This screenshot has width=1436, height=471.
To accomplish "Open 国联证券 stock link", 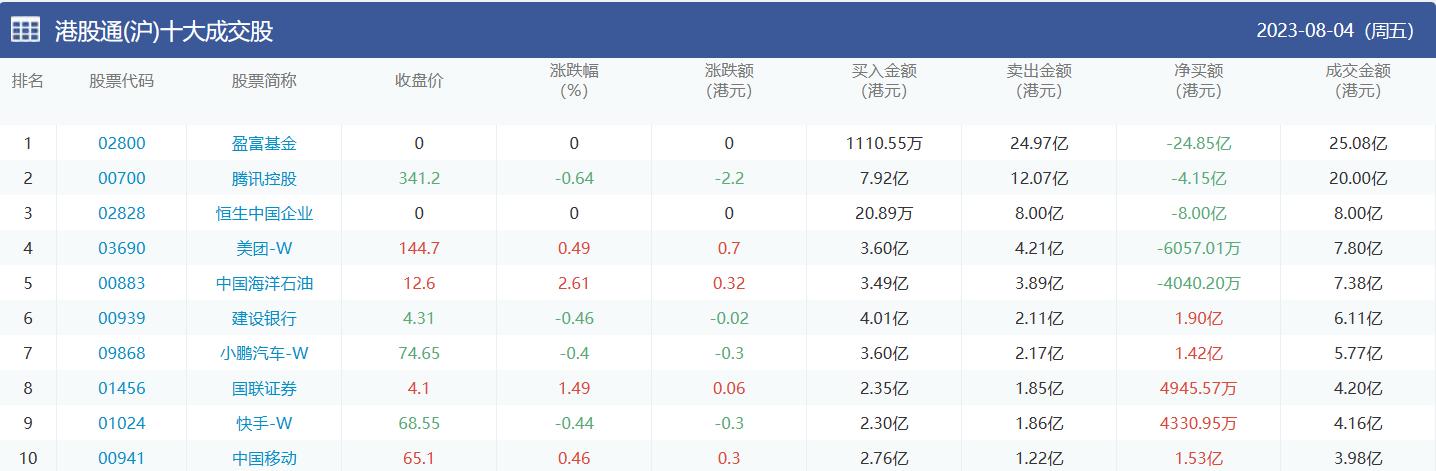I will 264,388.
